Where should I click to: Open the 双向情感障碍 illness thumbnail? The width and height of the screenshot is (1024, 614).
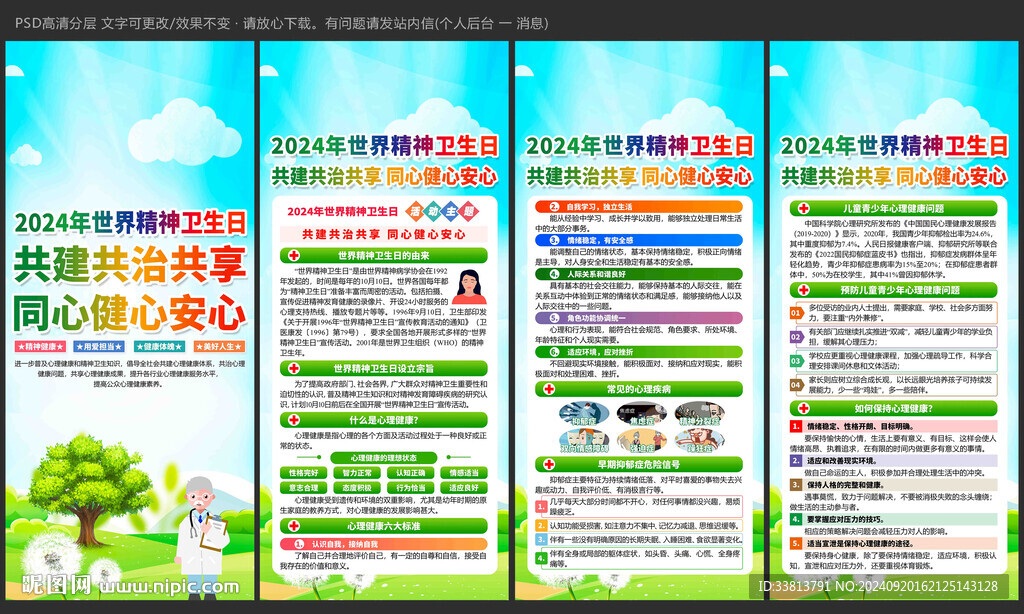pyautogui.click(x=584, y=441)
